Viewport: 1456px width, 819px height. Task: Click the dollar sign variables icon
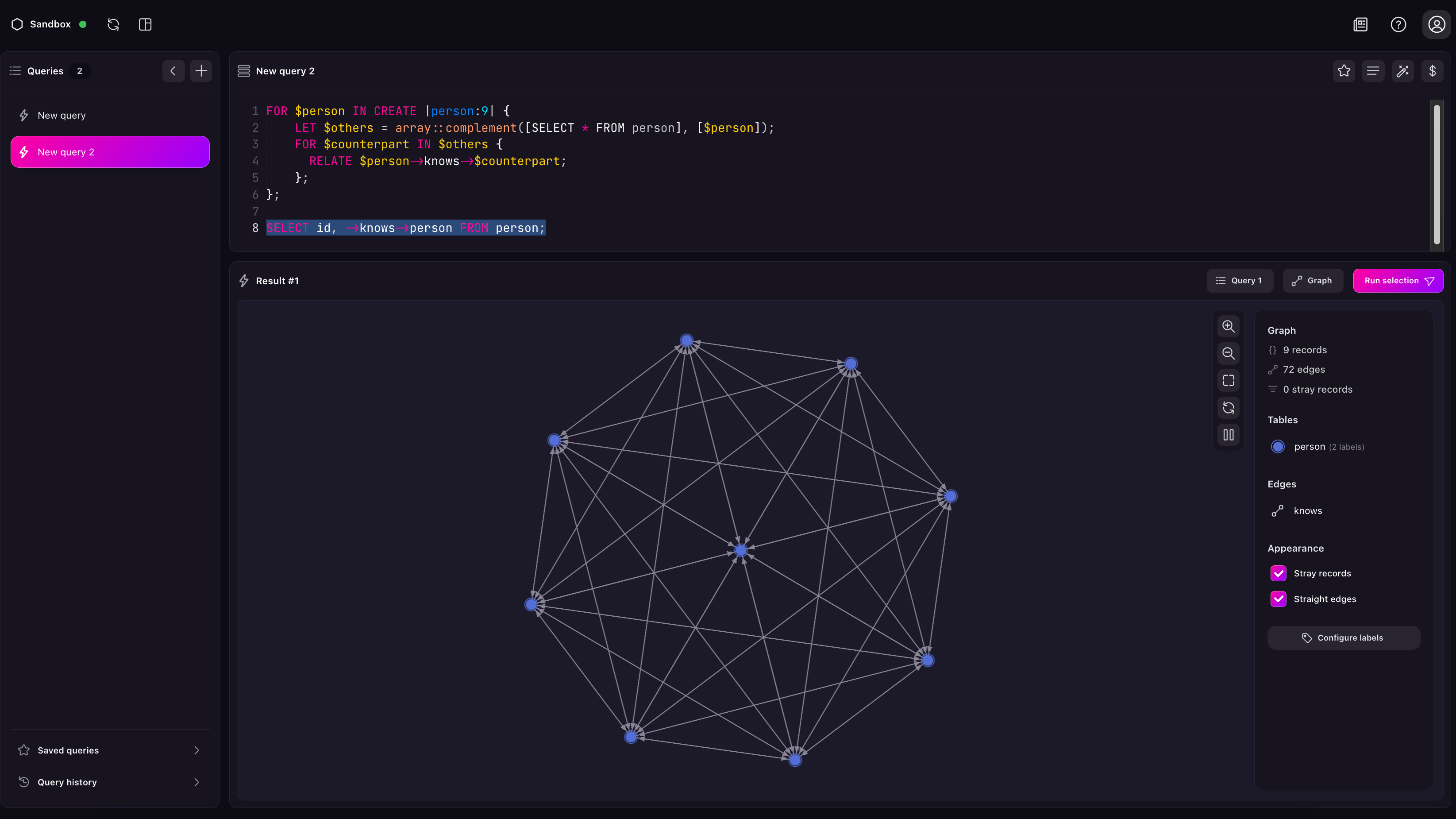(x=1433, y=71)
